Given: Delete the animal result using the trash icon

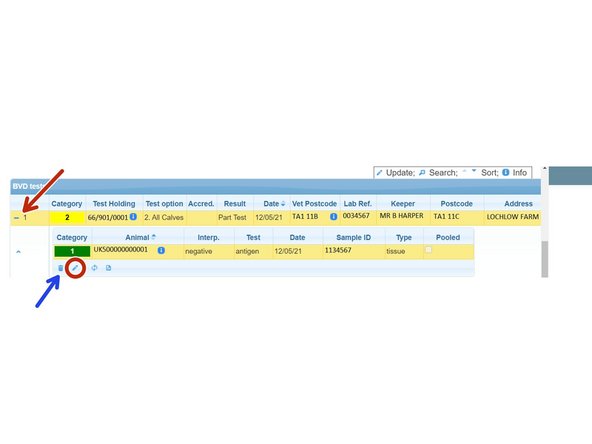Looking at the screenshot, I should (60, 268).
